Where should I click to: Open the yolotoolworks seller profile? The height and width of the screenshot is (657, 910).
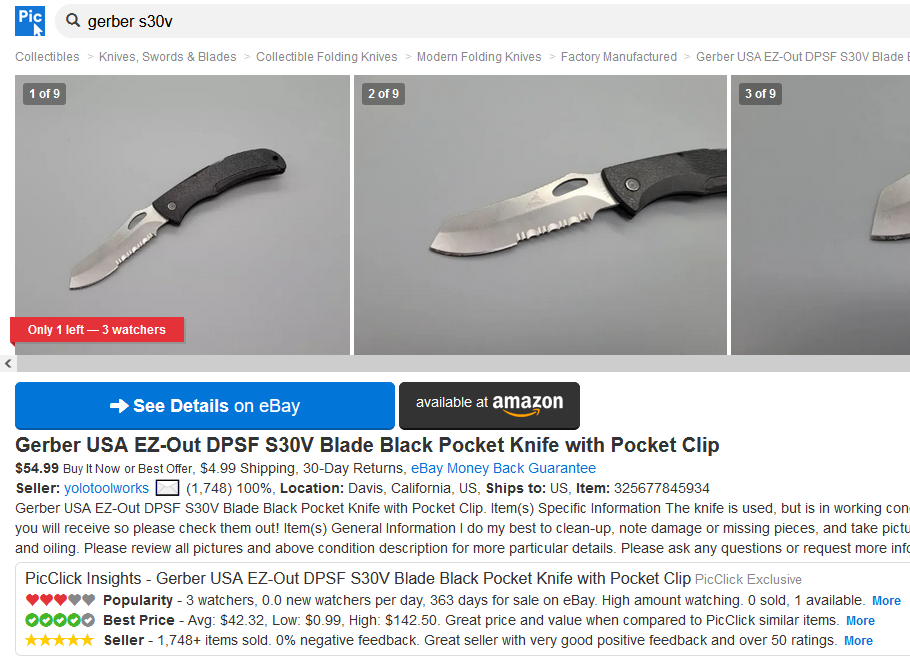click(106, 488)
